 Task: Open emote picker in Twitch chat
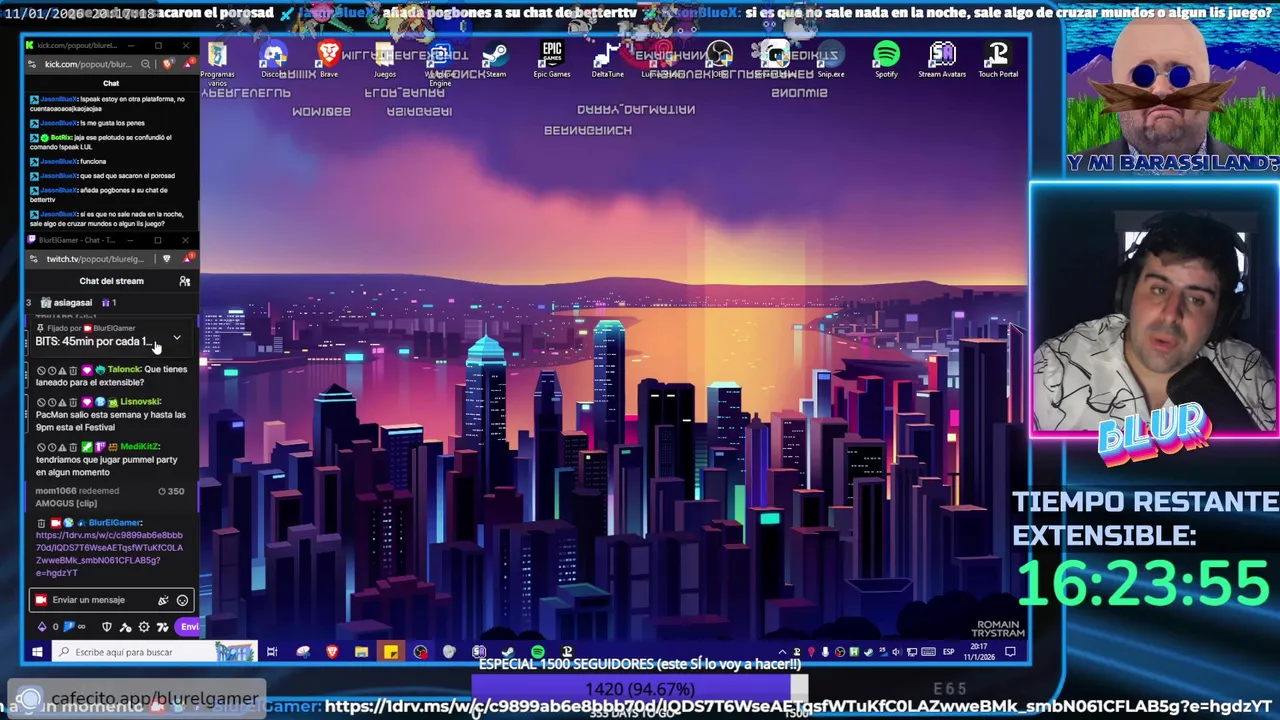(182, 600)
